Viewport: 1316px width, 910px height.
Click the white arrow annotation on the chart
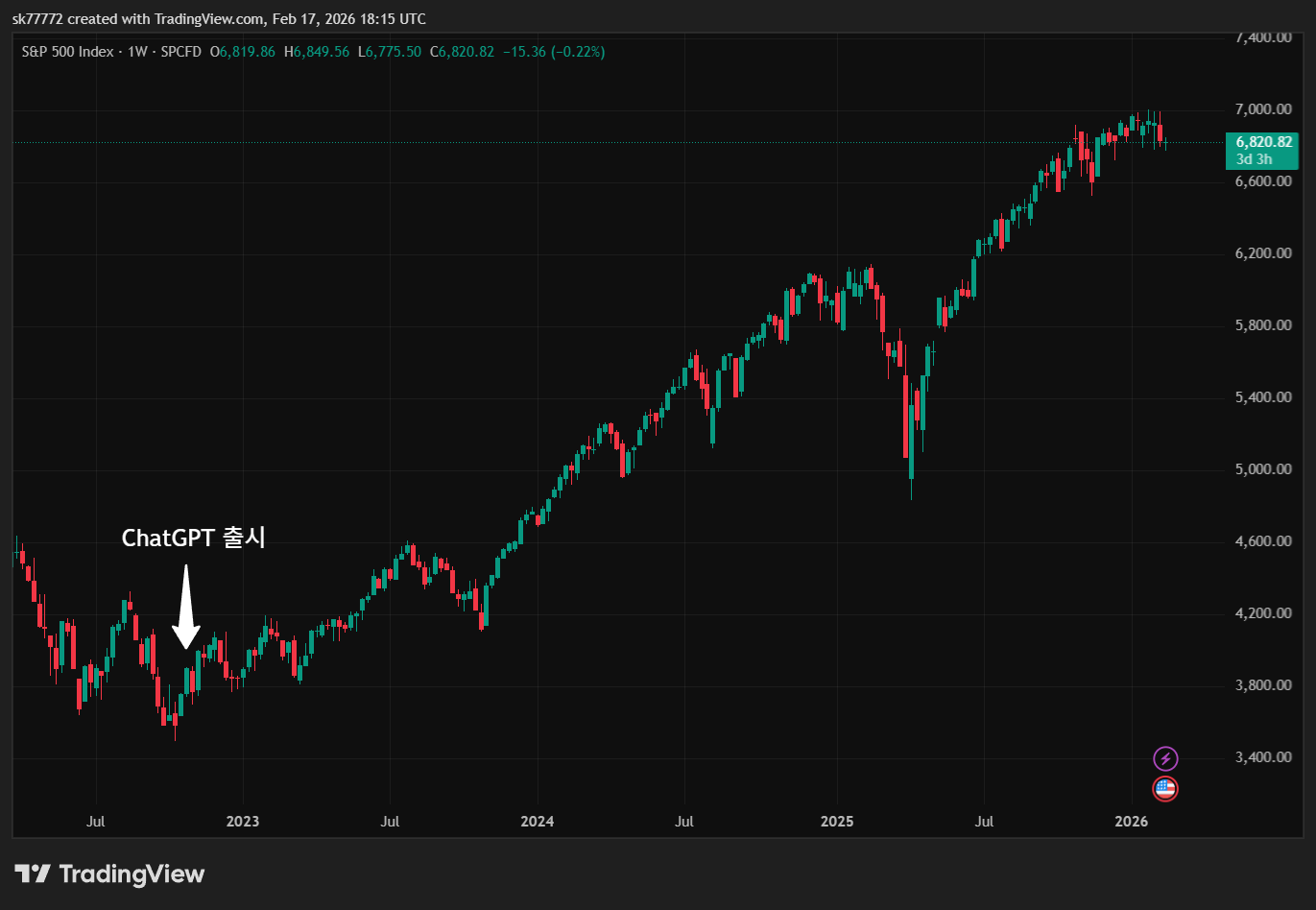186,607
